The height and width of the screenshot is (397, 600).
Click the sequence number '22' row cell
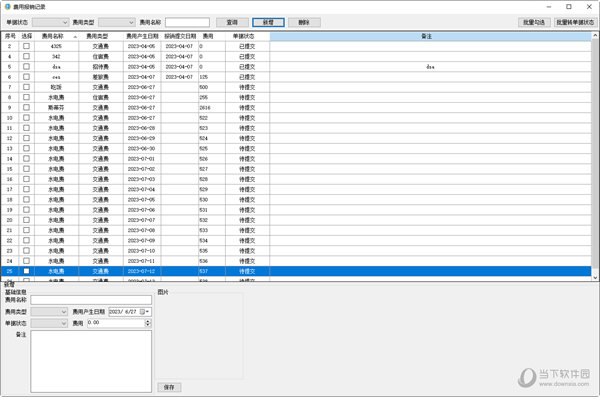tap(10, 240)
